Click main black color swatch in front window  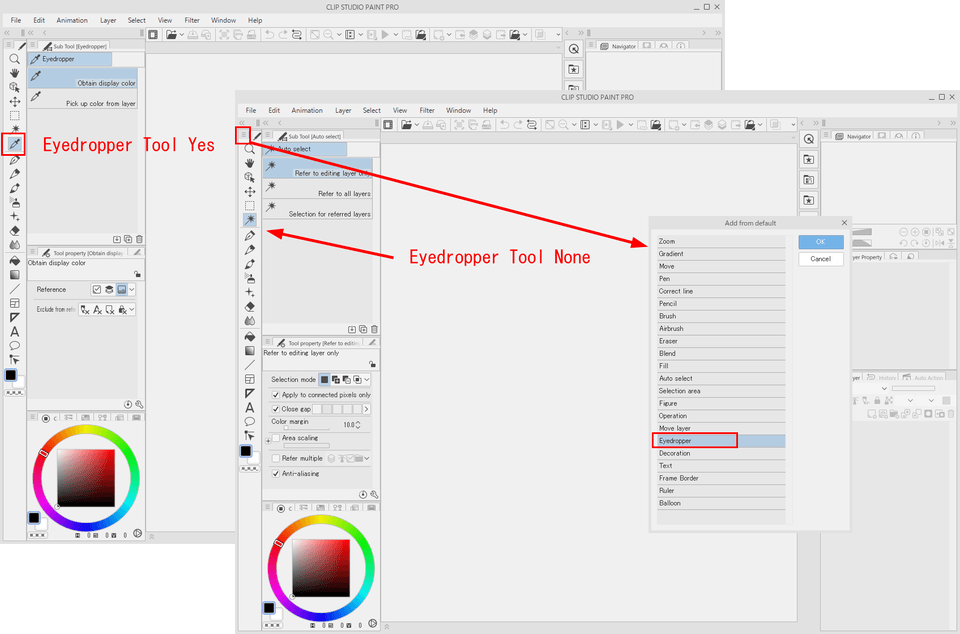tap(246, 451)
